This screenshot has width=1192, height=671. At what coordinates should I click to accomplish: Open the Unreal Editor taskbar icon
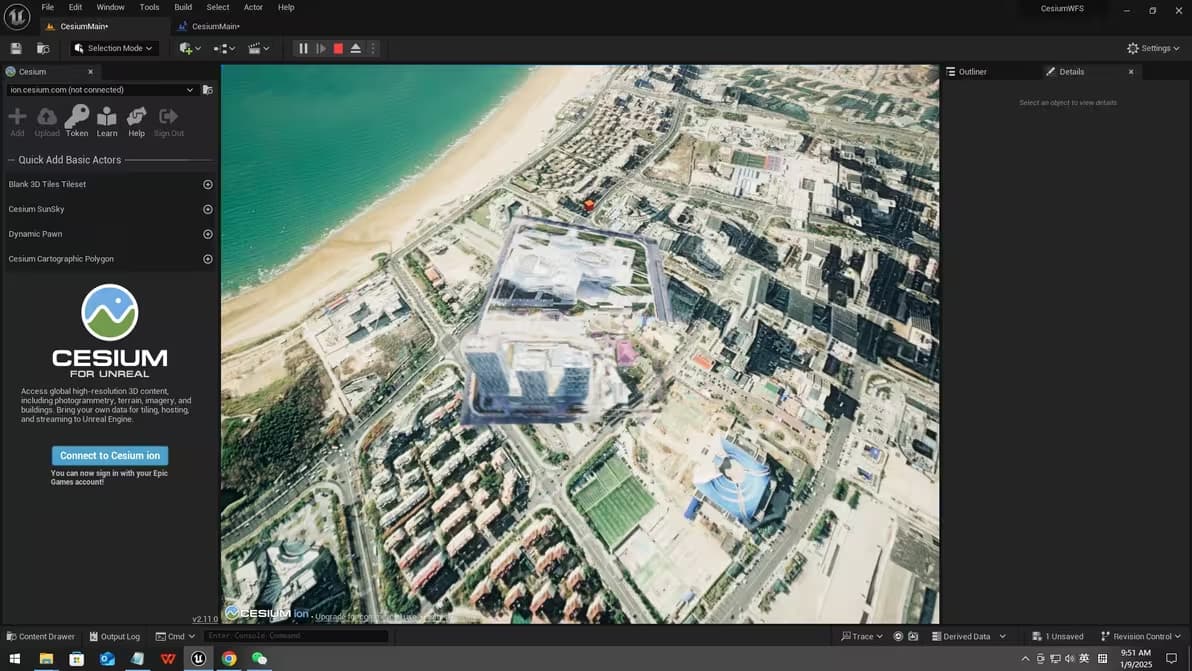198,658
